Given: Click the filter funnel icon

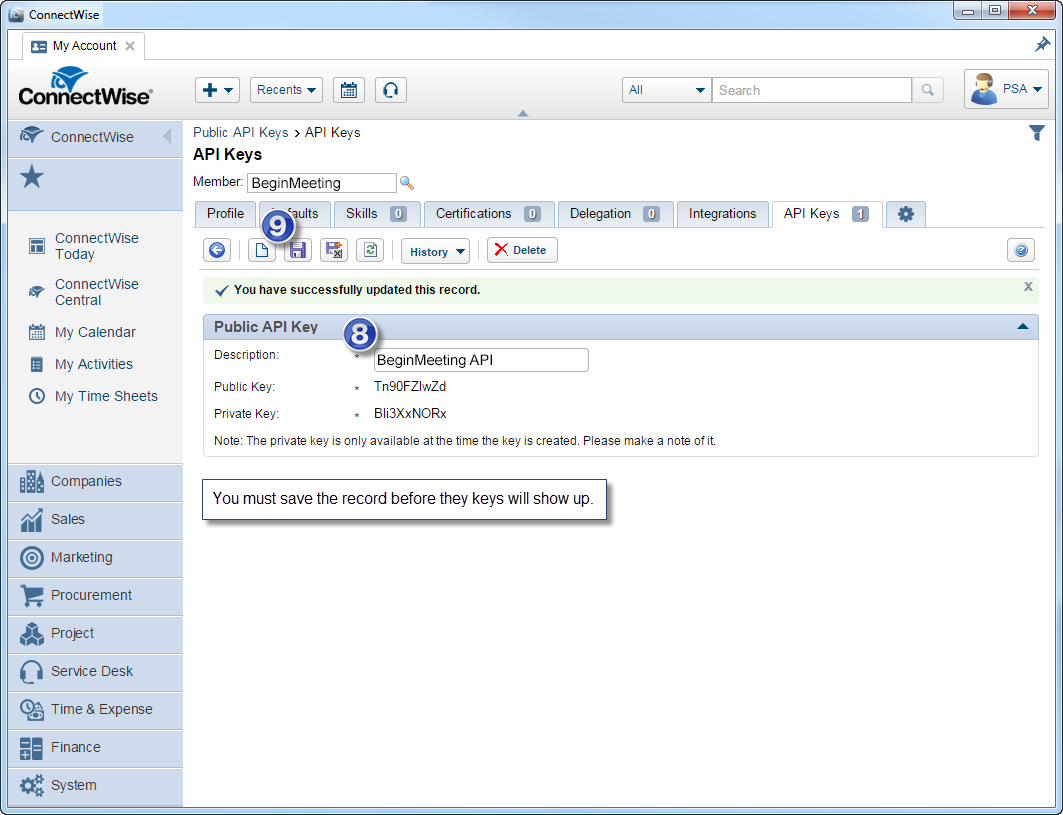Looking at the screenshot, I should 1037,133.
